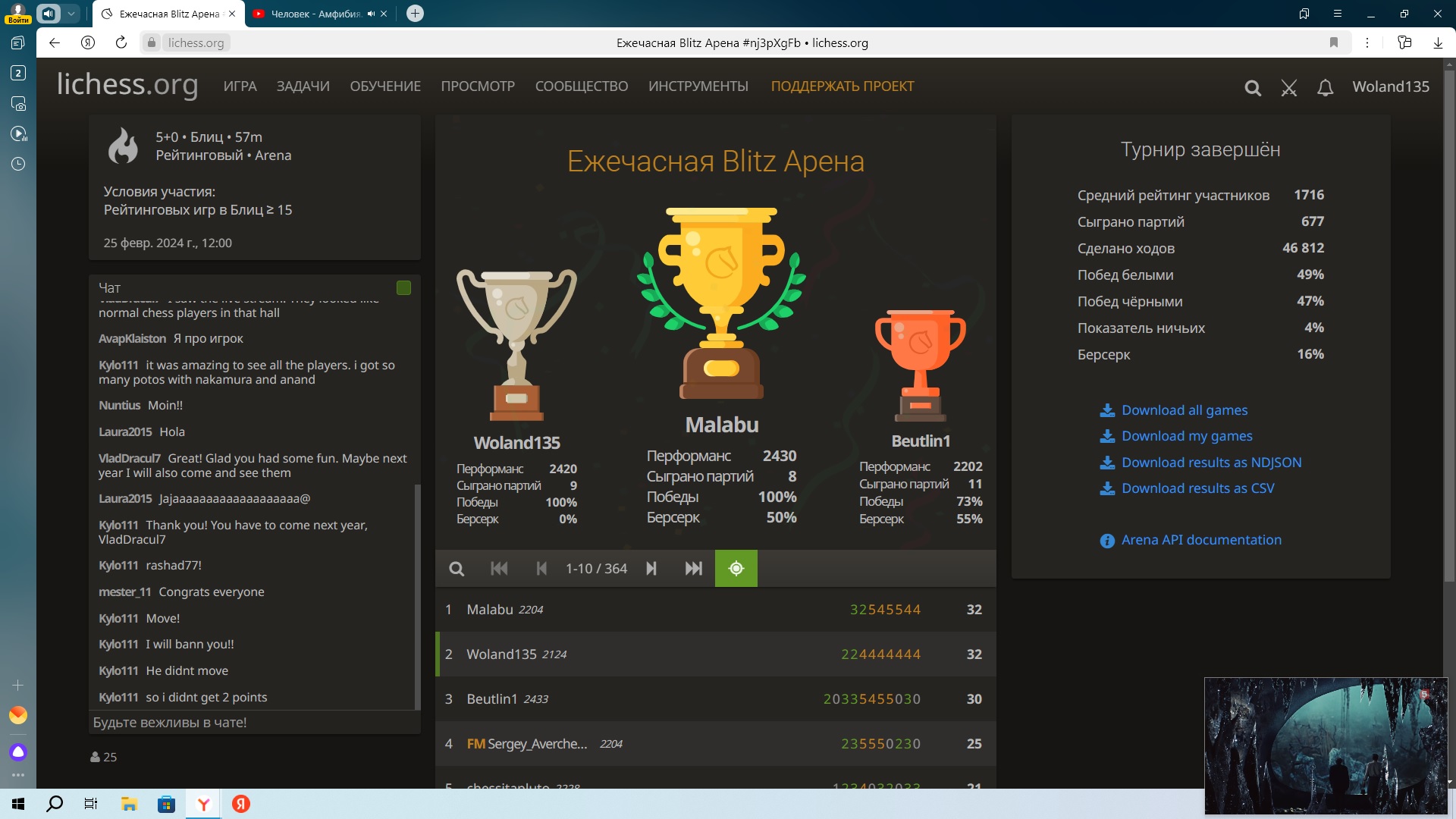1456x819 pixels.
Task: Open Arena API documentation link
Action: (x=1191, y=540)
